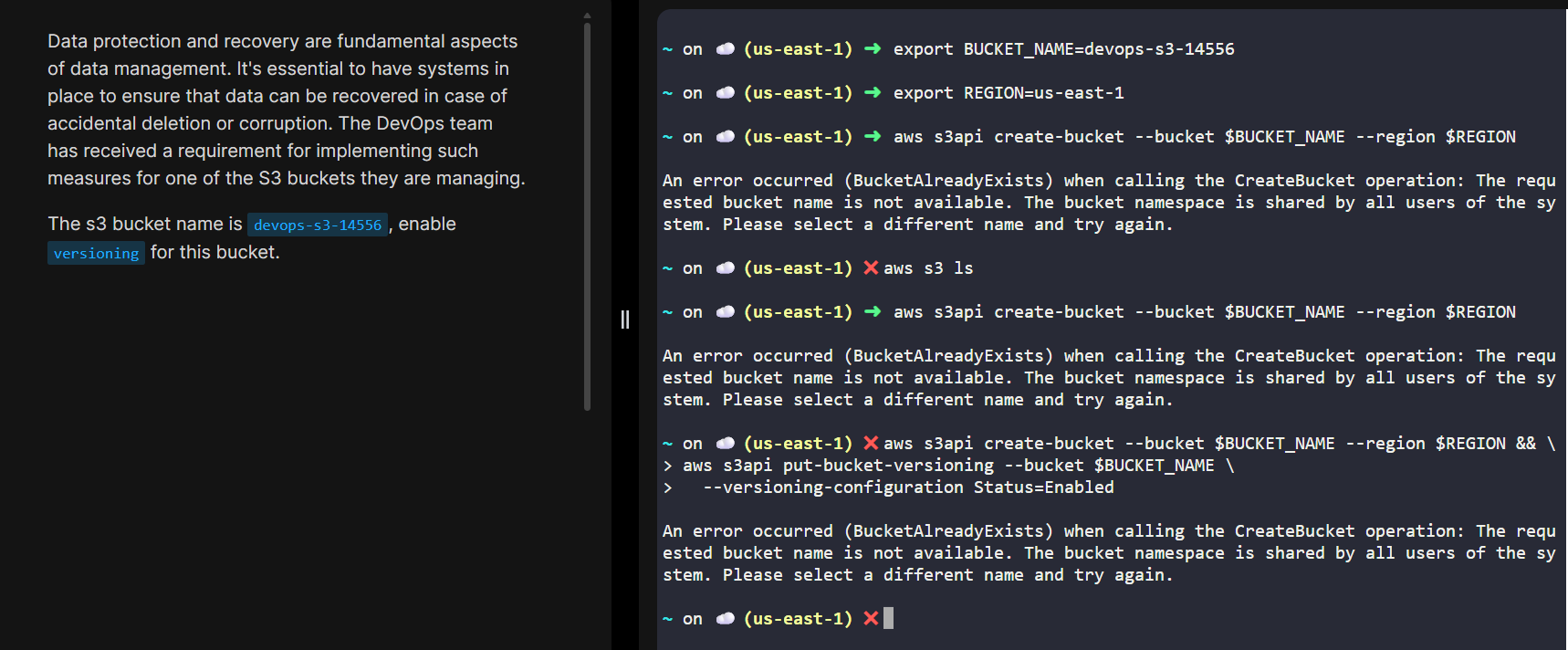Click the red X on the final empty prompt
This screenshot has width=1568, height=650.
871,618
